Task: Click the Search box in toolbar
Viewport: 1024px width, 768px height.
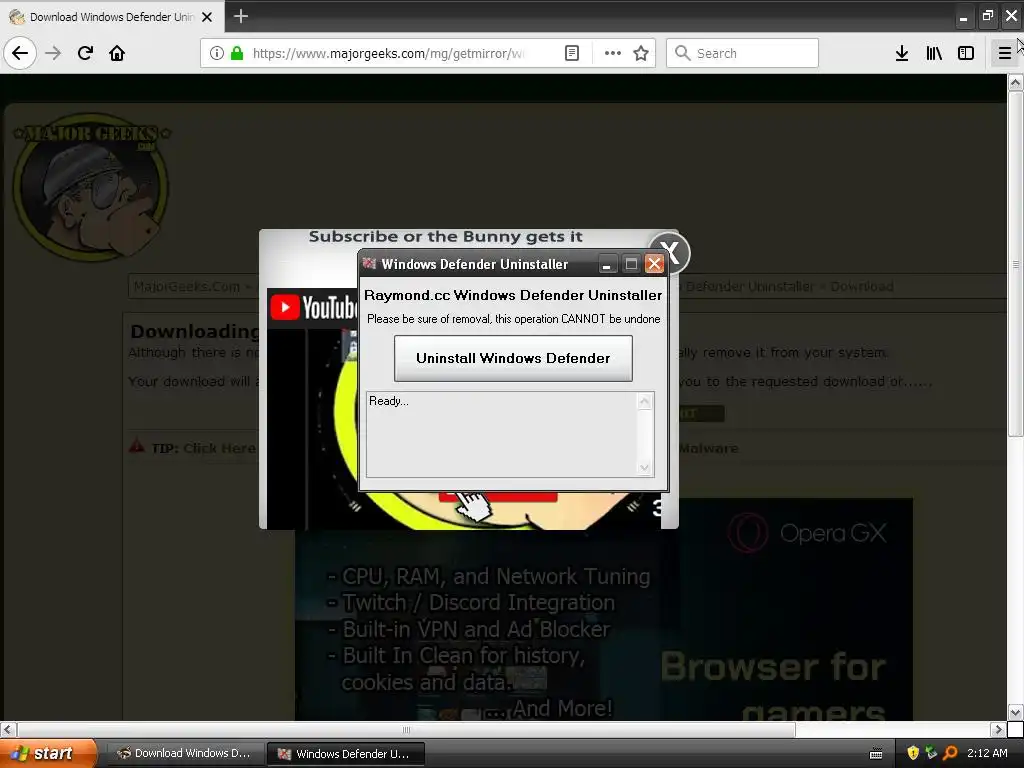Action: (742, 53)
